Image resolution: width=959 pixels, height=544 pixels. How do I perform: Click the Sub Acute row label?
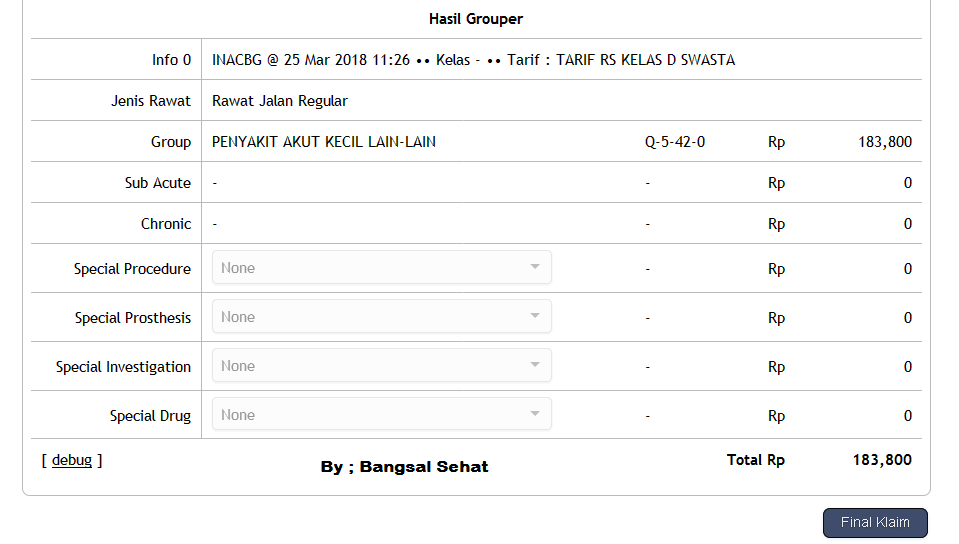click(x=157, y=183)
